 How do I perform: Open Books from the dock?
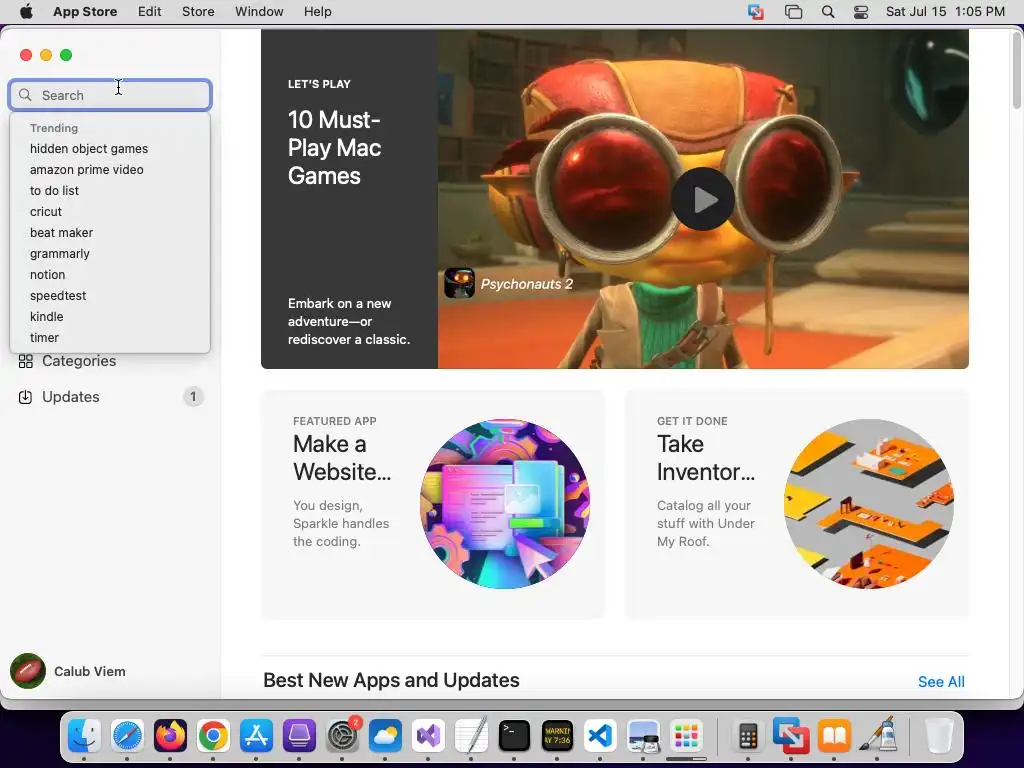point(835,737)
